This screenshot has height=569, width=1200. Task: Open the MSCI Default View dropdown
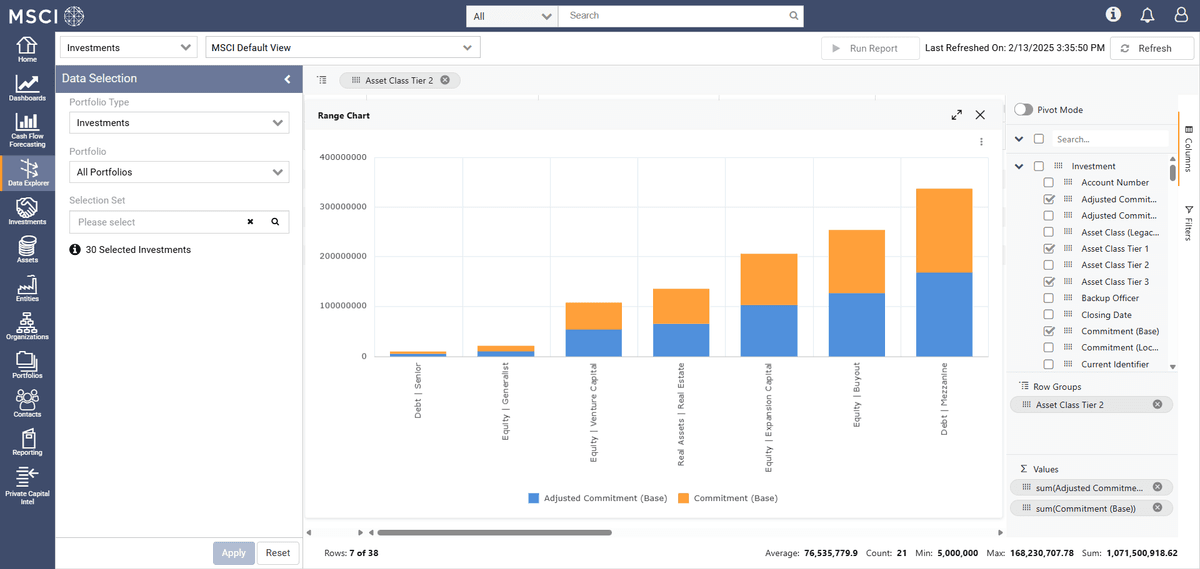pos(342,48)
